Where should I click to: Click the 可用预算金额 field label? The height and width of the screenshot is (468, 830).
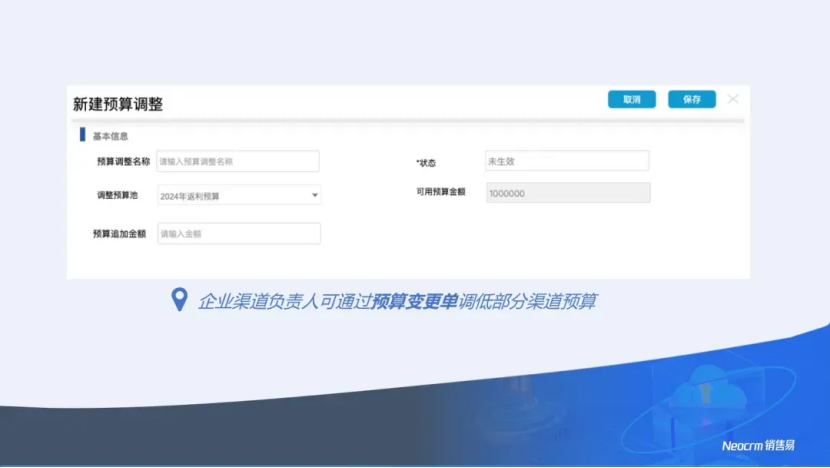click(441, 192)
